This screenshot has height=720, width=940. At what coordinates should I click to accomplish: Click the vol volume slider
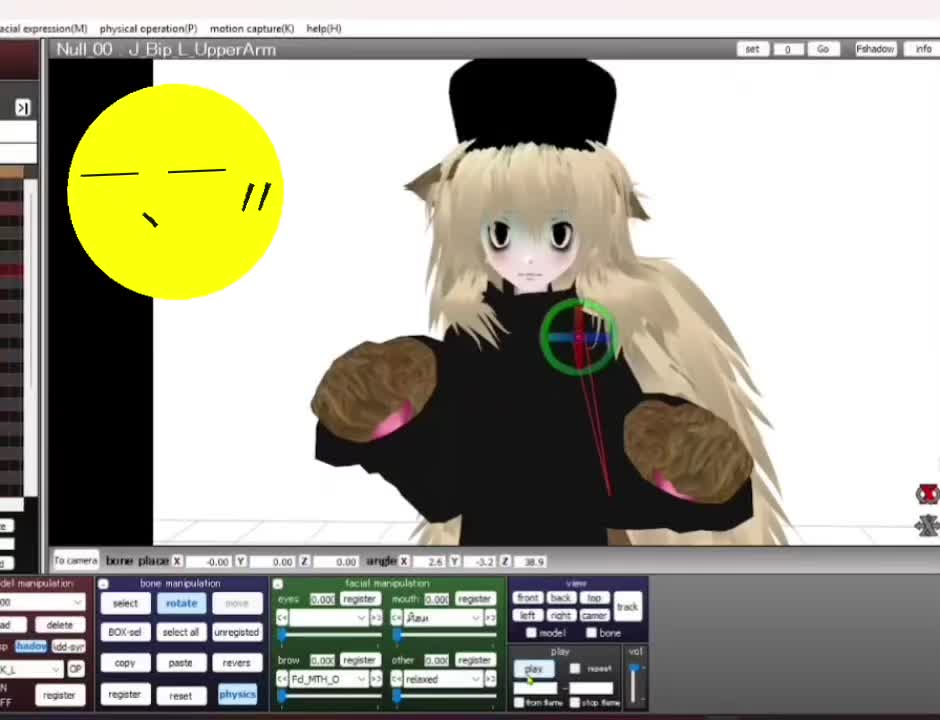click(634, 683)
